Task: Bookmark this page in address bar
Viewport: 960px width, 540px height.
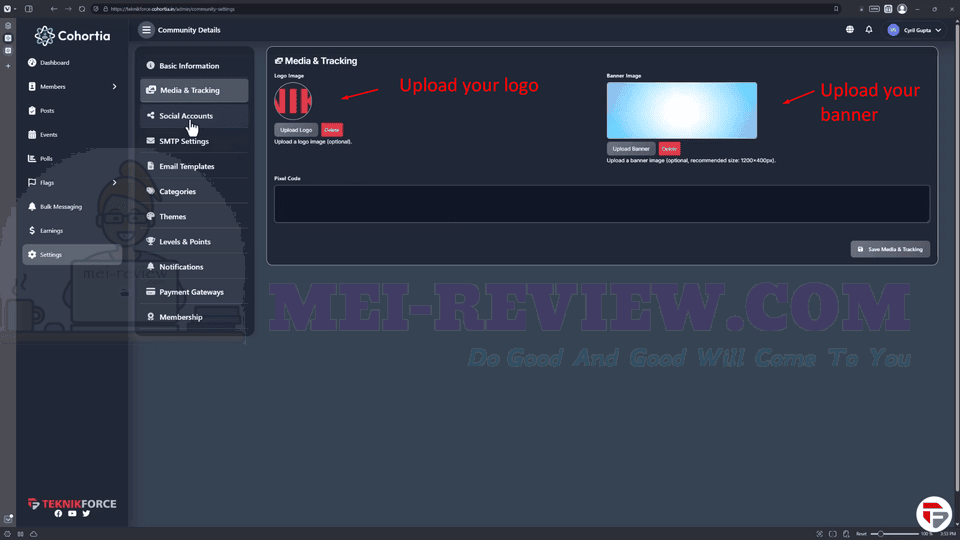Action: (x=836, y=9)
